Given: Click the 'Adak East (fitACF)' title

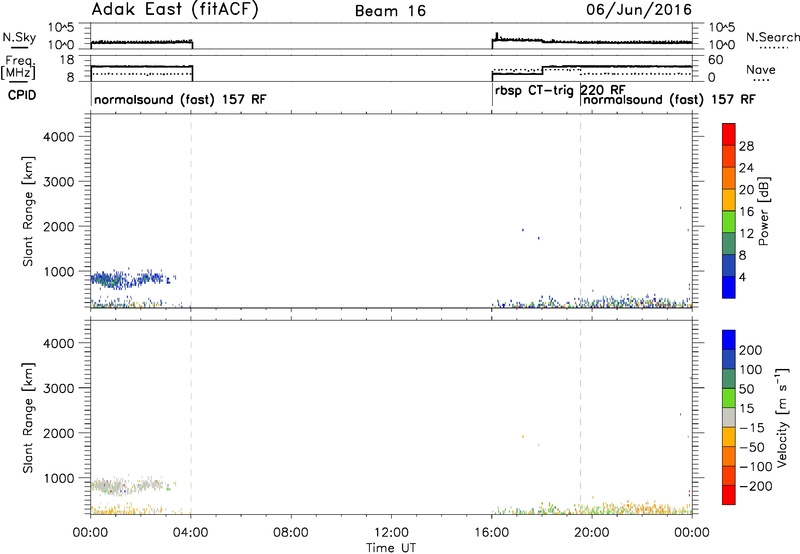Looking at the screenshot, I should pyautogui.click(x=175, y=10).
